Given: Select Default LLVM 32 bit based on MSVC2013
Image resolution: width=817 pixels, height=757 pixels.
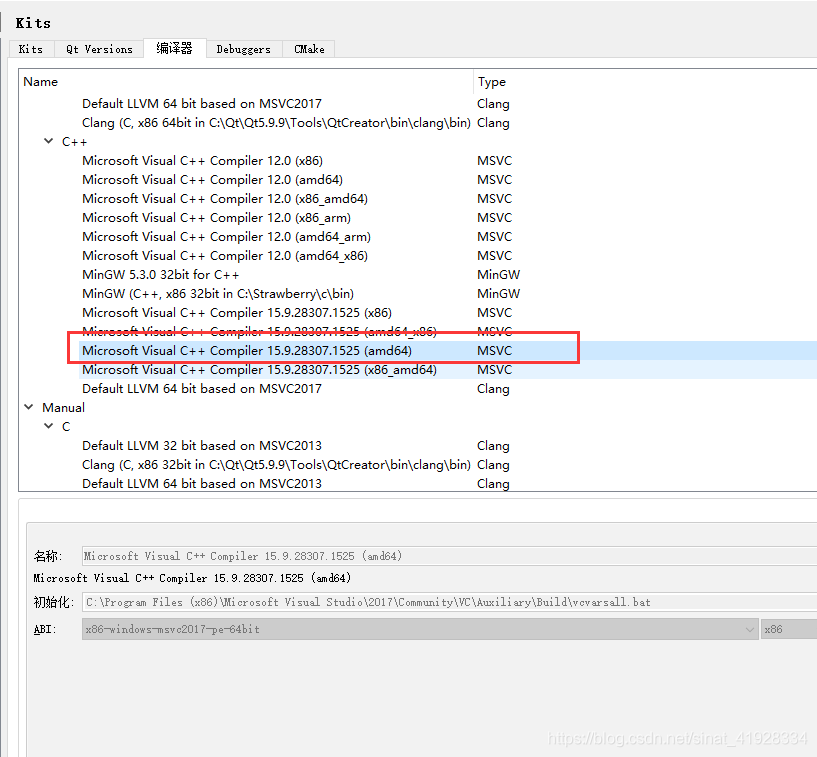Looking at the screenshot, I should tap(201, 445).
